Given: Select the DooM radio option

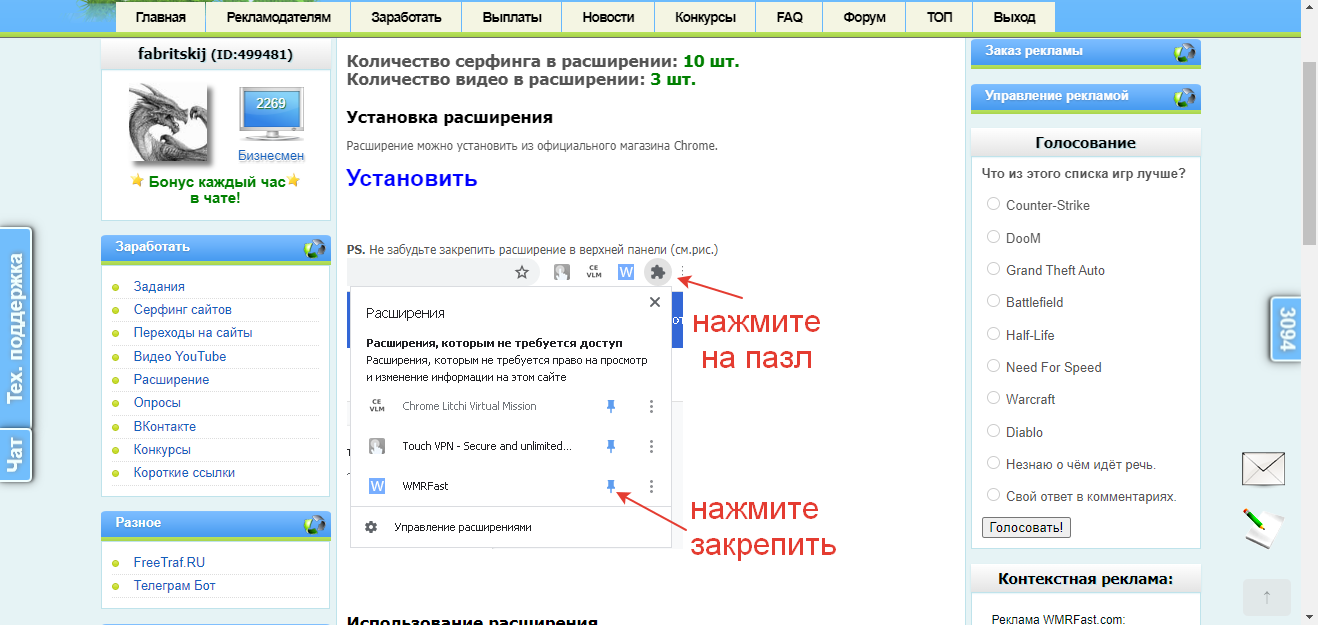Looking at the screenshot, I should pyautogui.click(x=994, y=237).
